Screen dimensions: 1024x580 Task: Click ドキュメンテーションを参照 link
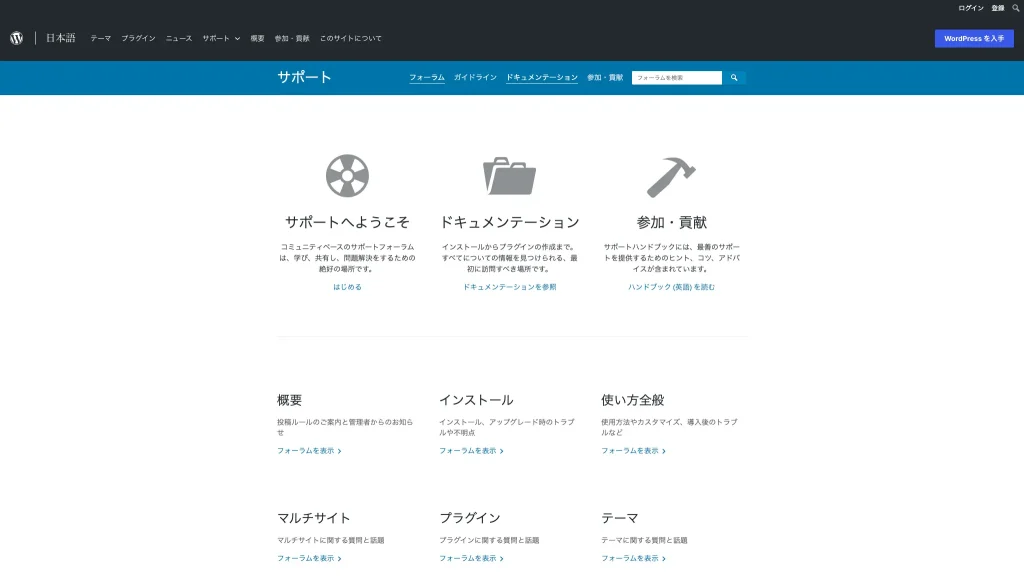point(509,287)
